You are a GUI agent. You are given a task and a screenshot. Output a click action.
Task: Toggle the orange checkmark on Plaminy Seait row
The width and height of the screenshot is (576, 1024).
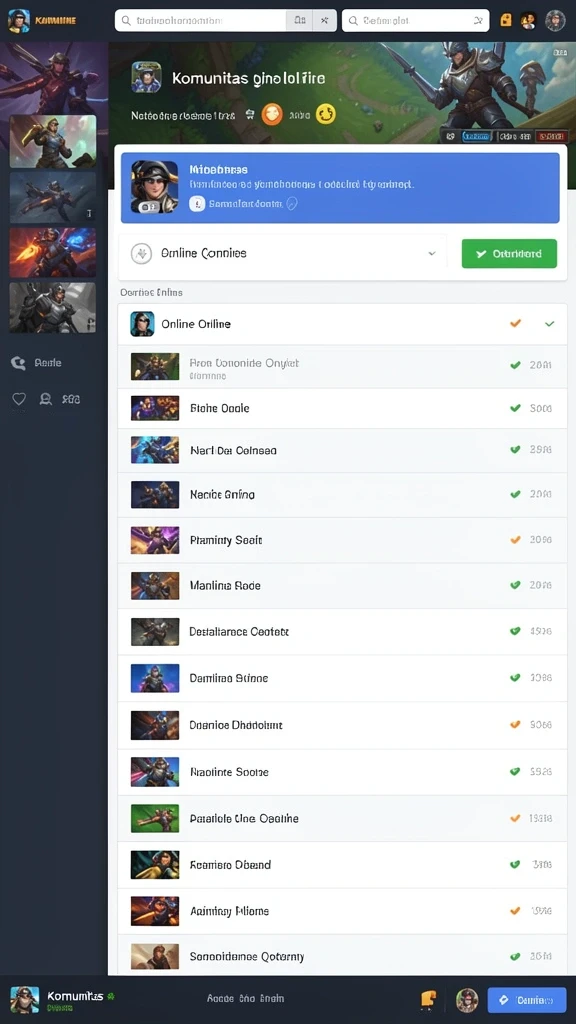515,539
